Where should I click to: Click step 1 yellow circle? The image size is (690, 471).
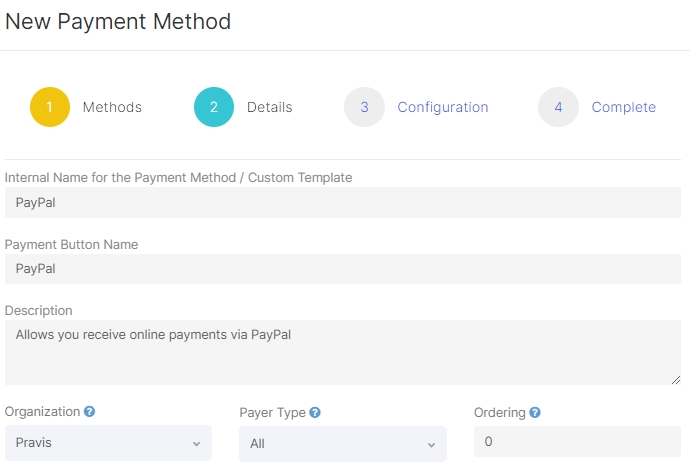pyautogui.click(x=50, y=107)
